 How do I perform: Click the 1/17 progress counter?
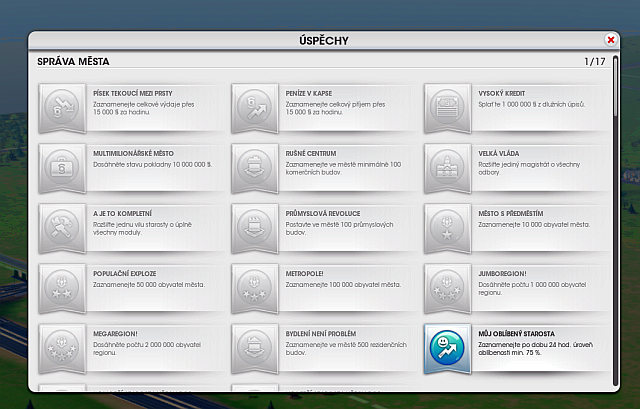(x=595, y=62)
